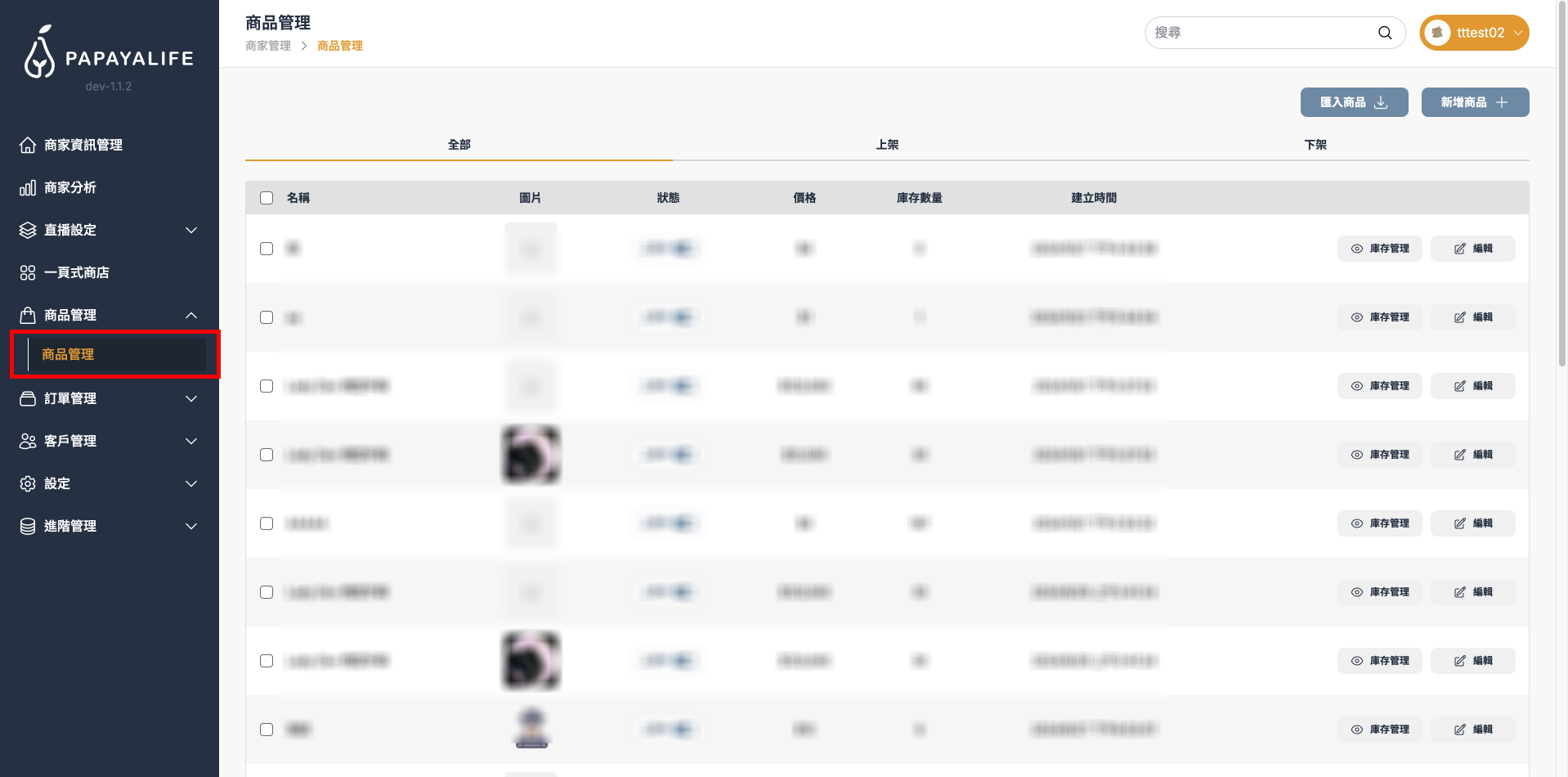Switch to the 下架 tab
The height and width of the screenshot is (777, 1568).
[x=1315, y=145]
